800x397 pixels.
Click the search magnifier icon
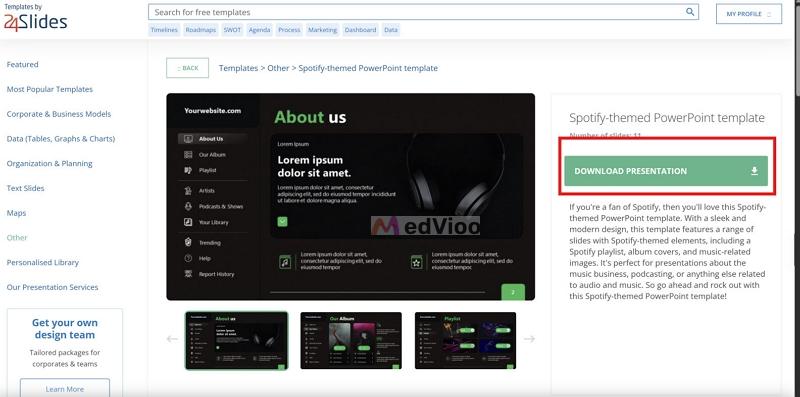690,12
